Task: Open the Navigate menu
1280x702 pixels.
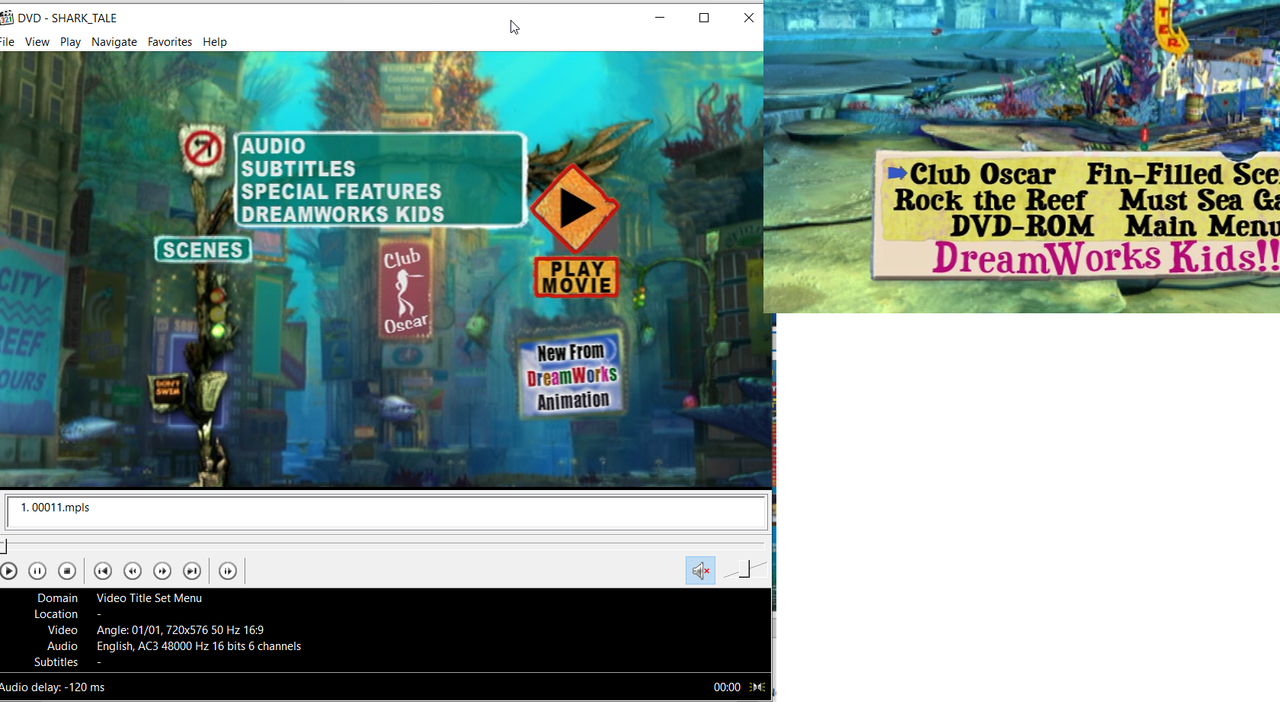Action: pyautogui.click(x=114, y=42)
